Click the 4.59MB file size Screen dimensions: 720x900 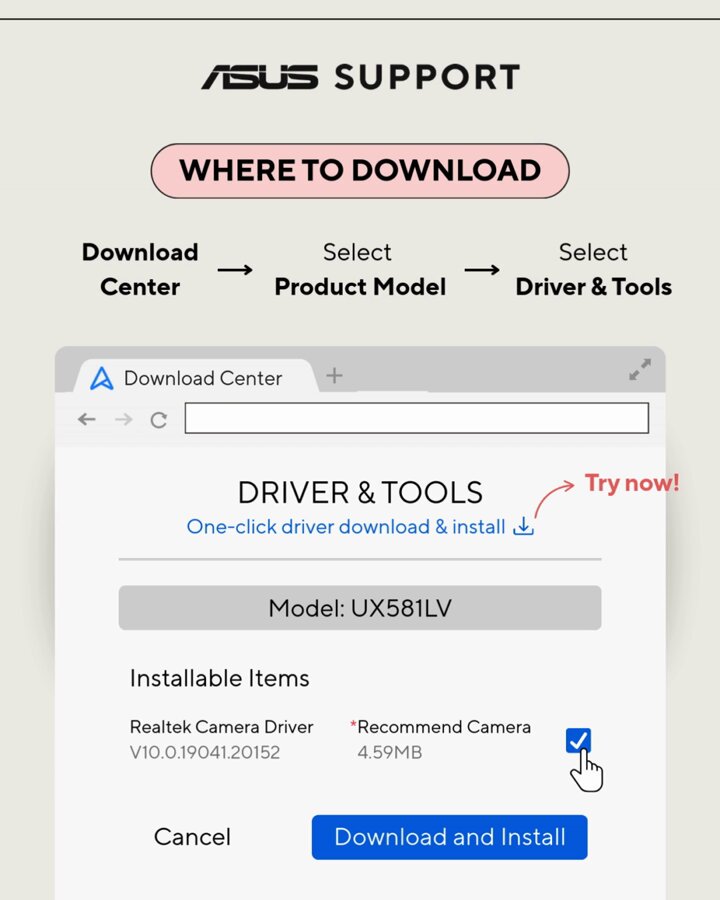(390, 752)
